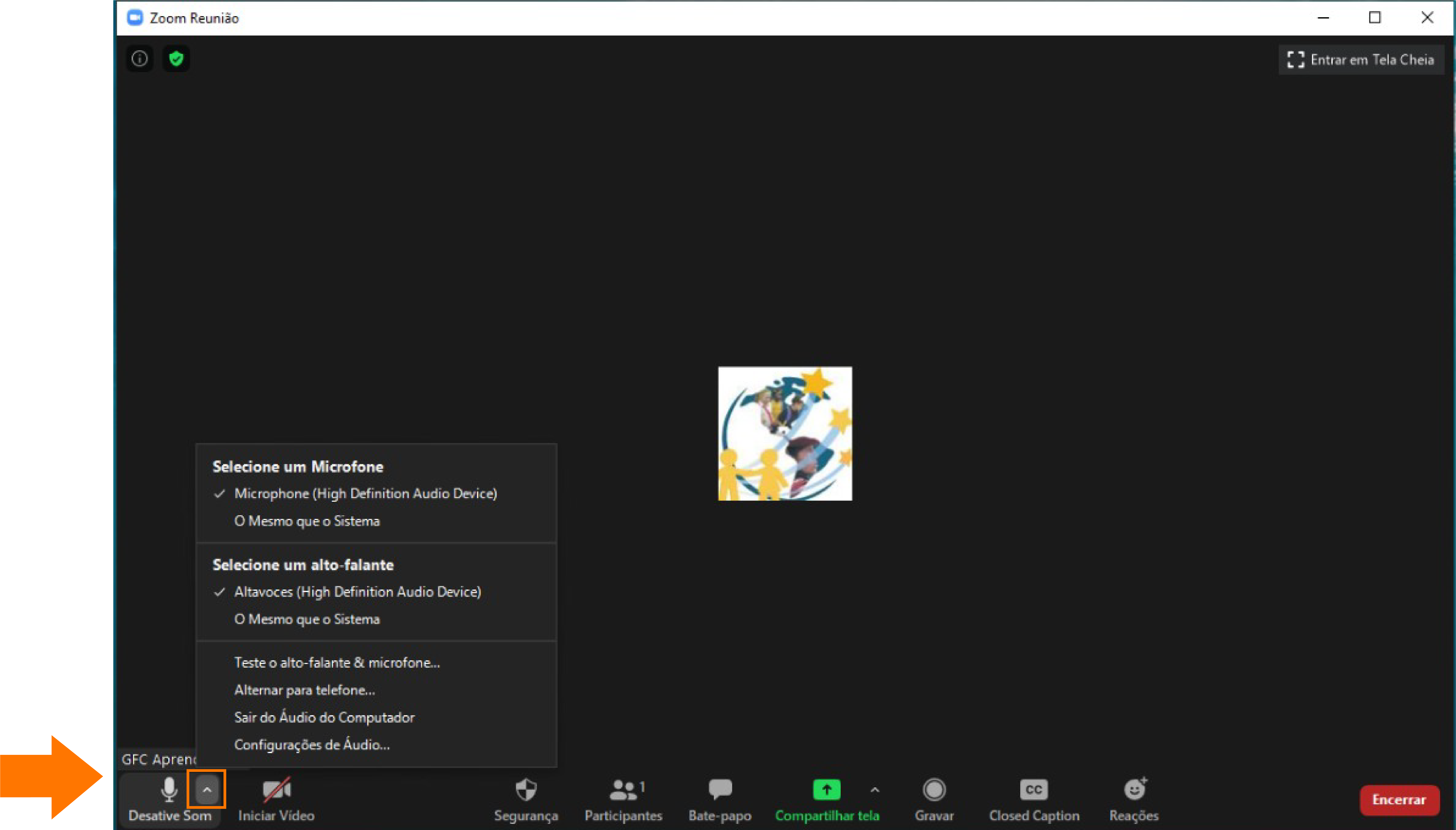Select O Mesmo que o Sistema under Microfone
Image resolution: width=1456 pixels, height=830 pixels.
[376, 521]
